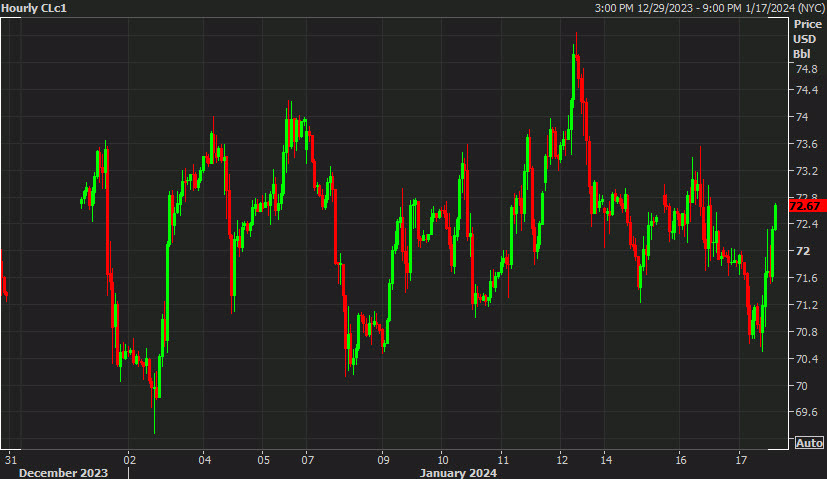Image resolution: width=827 pixels, height=479 pixels.
Task: Click the 10 date label on time axis
Action: coord(443,460)
